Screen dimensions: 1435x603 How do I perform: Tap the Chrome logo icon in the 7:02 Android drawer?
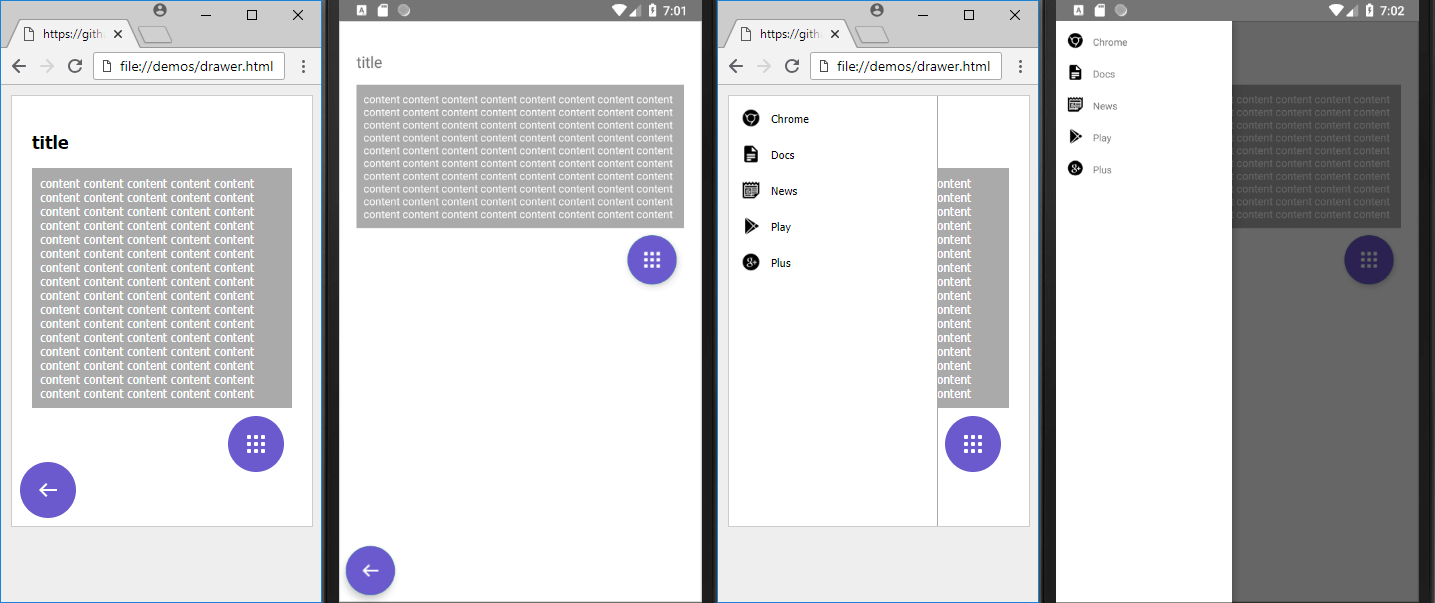(1075, 41)
